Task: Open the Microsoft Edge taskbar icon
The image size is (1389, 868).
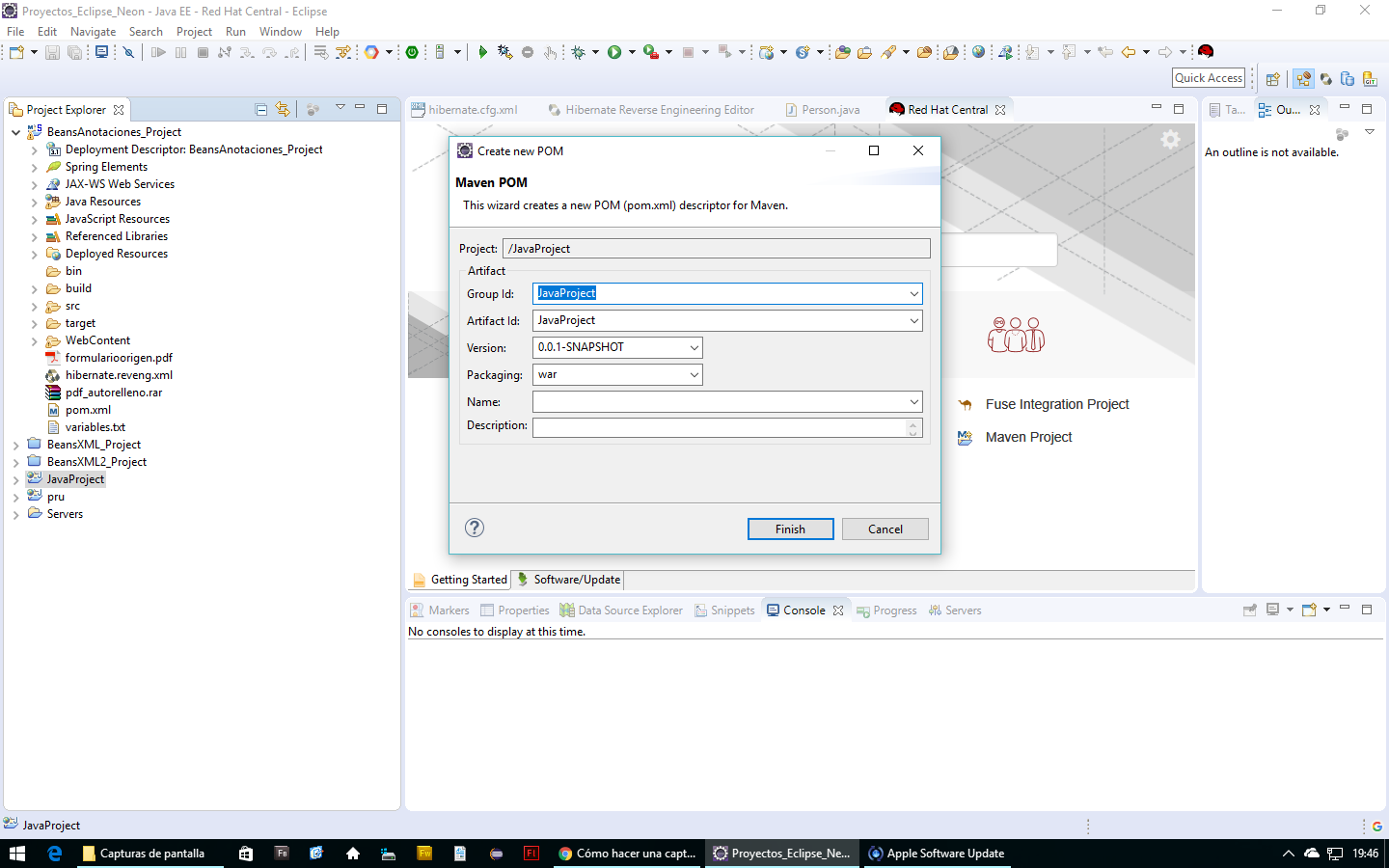Action: (x=55, y=854)
